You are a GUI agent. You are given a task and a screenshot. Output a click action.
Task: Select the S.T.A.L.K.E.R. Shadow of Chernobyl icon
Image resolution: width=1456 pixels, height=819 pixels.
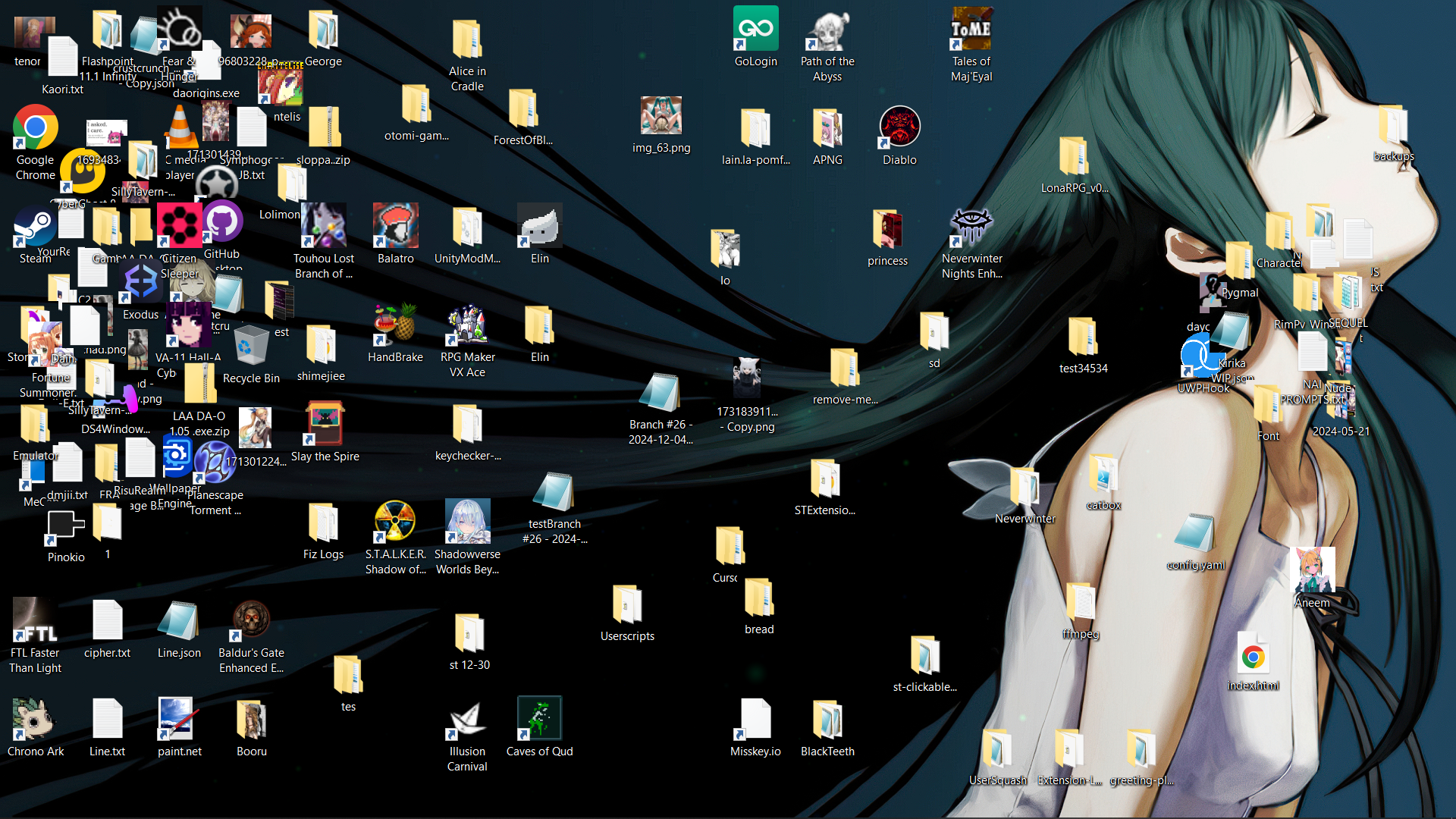395,522
